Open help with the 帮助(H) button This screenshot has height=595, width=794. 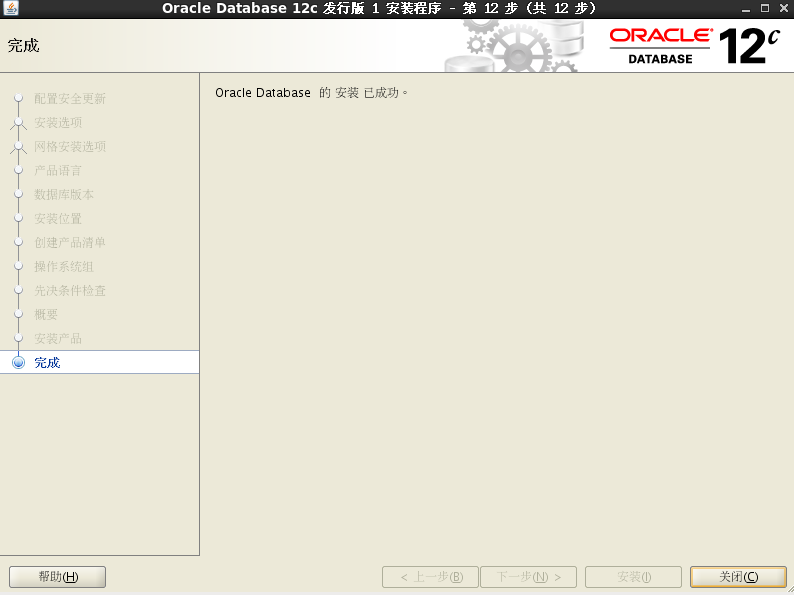click(x=58, y=577)
